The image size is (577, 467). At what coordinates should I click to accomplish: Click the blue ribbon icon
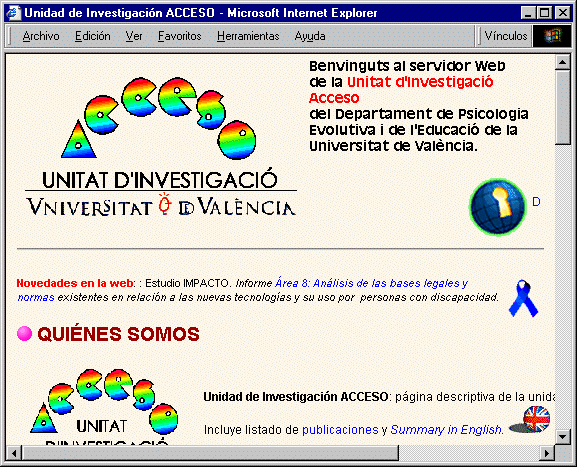tap(523, 298)
